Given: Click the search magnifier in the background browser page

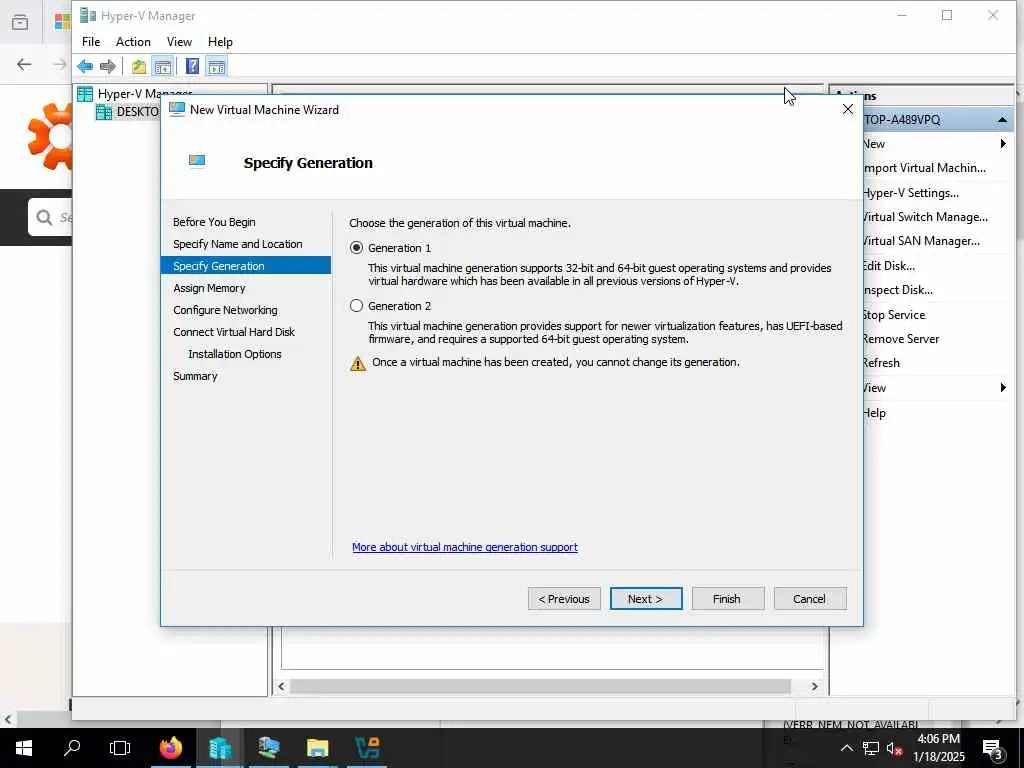Looking at the screenshot, I should [x=44, y=217].
